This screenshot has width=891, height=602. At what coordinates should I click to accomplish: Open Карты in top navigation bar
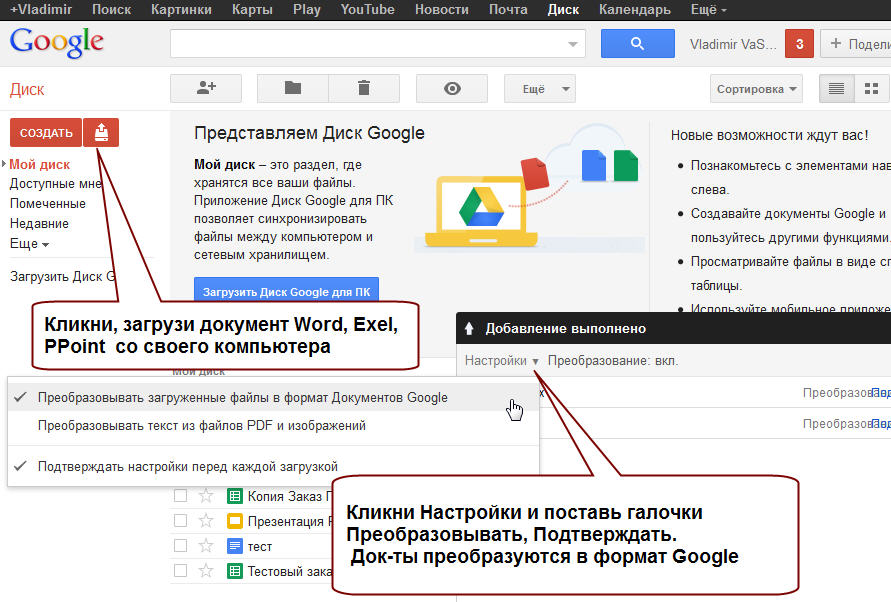pyautogui.click(x=252, y=10)
